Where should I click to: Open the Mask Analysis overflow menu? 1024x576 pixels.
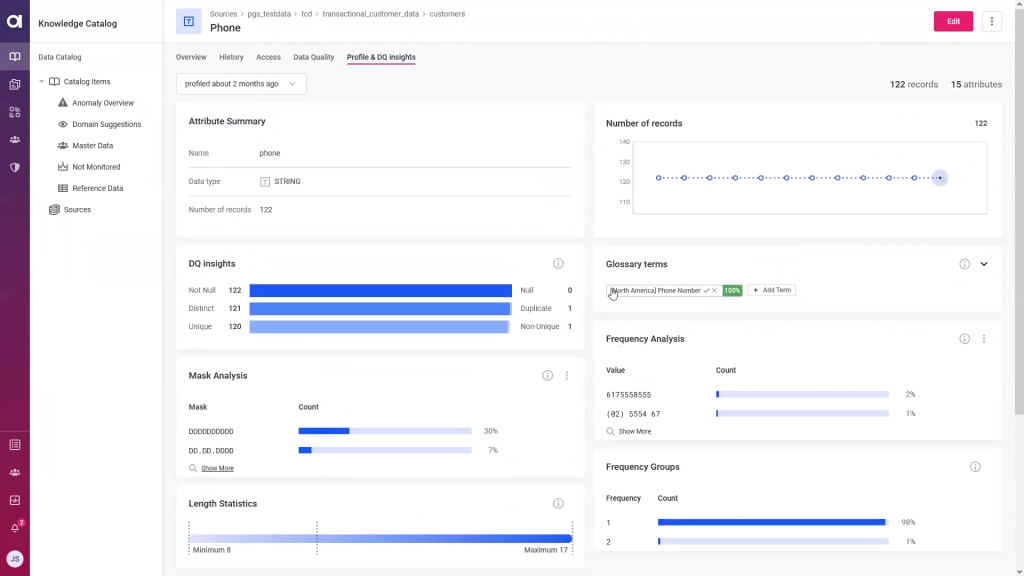567,375
